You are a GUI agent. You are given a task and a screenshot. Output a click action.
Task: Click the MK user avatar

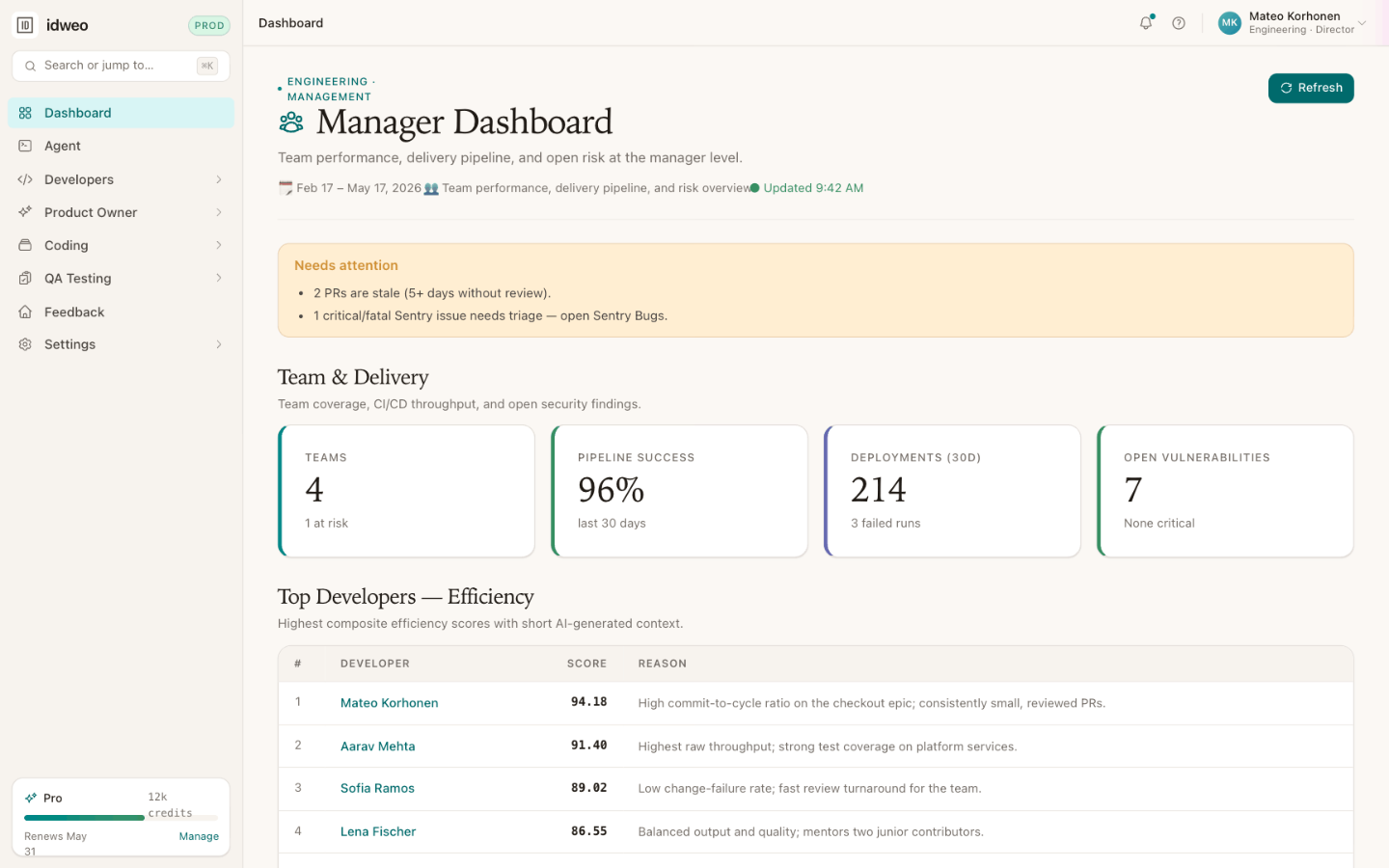pos(1229,23)
